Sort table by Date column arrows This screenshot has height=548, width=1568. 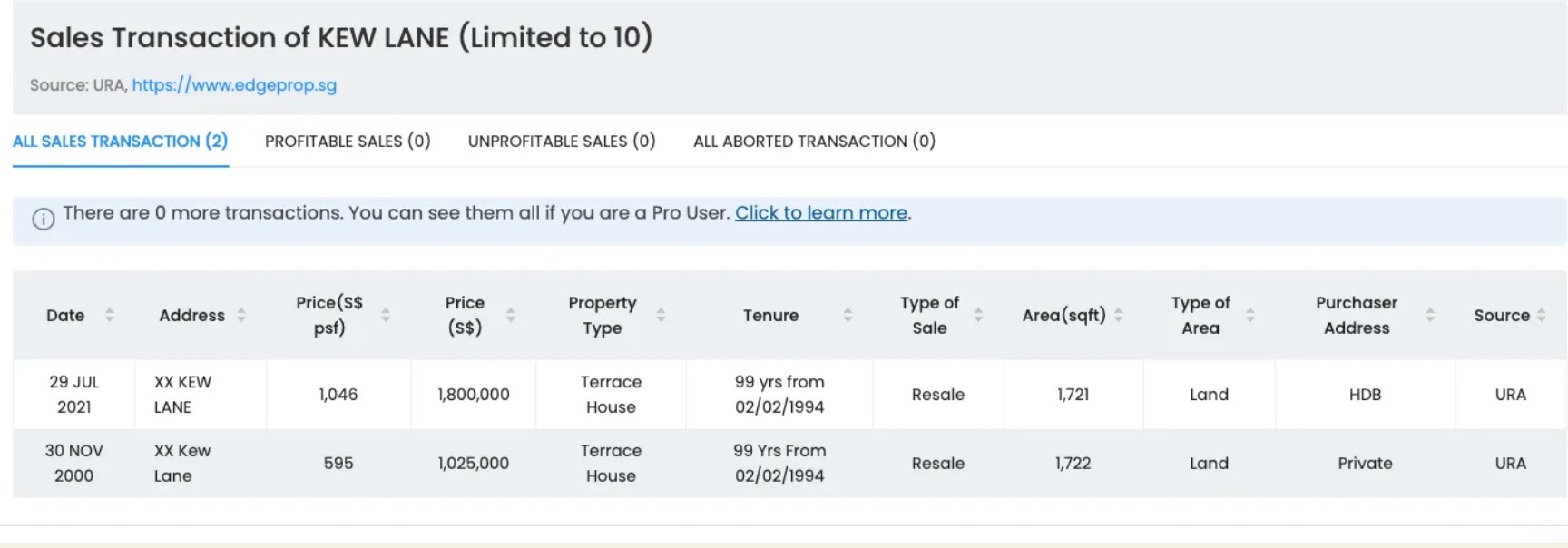(110, 315)
